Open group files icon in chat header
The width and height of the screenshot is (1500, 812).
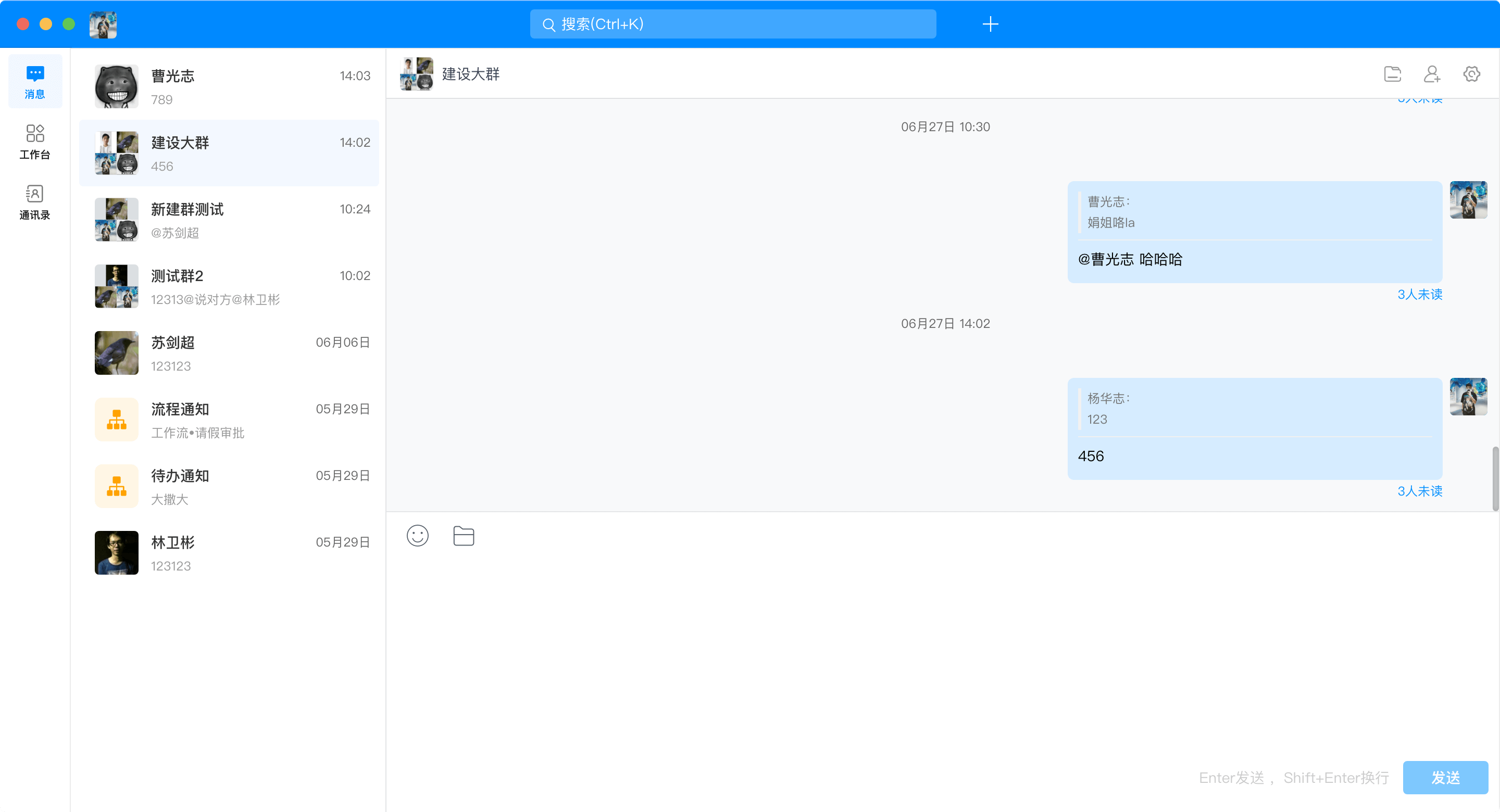coord(1392,74)
